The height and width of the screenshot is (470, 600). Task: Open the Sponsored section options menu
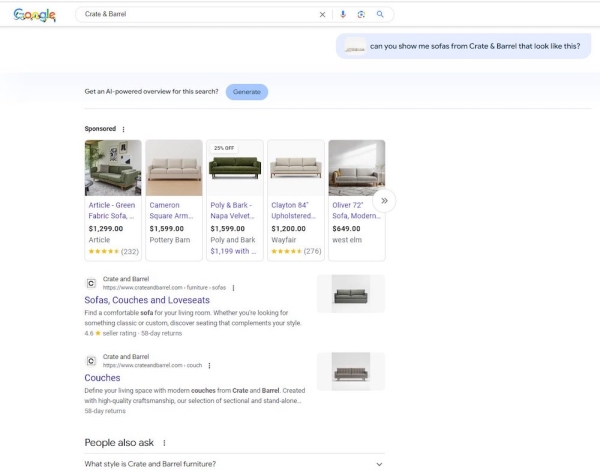[124, 129]
